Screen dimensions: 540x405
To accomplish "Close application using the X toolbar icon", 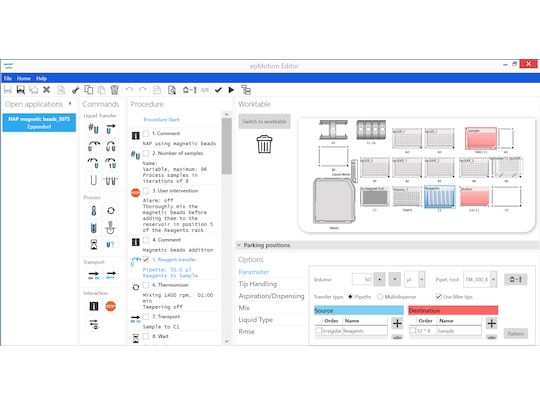I will (46, 90).
